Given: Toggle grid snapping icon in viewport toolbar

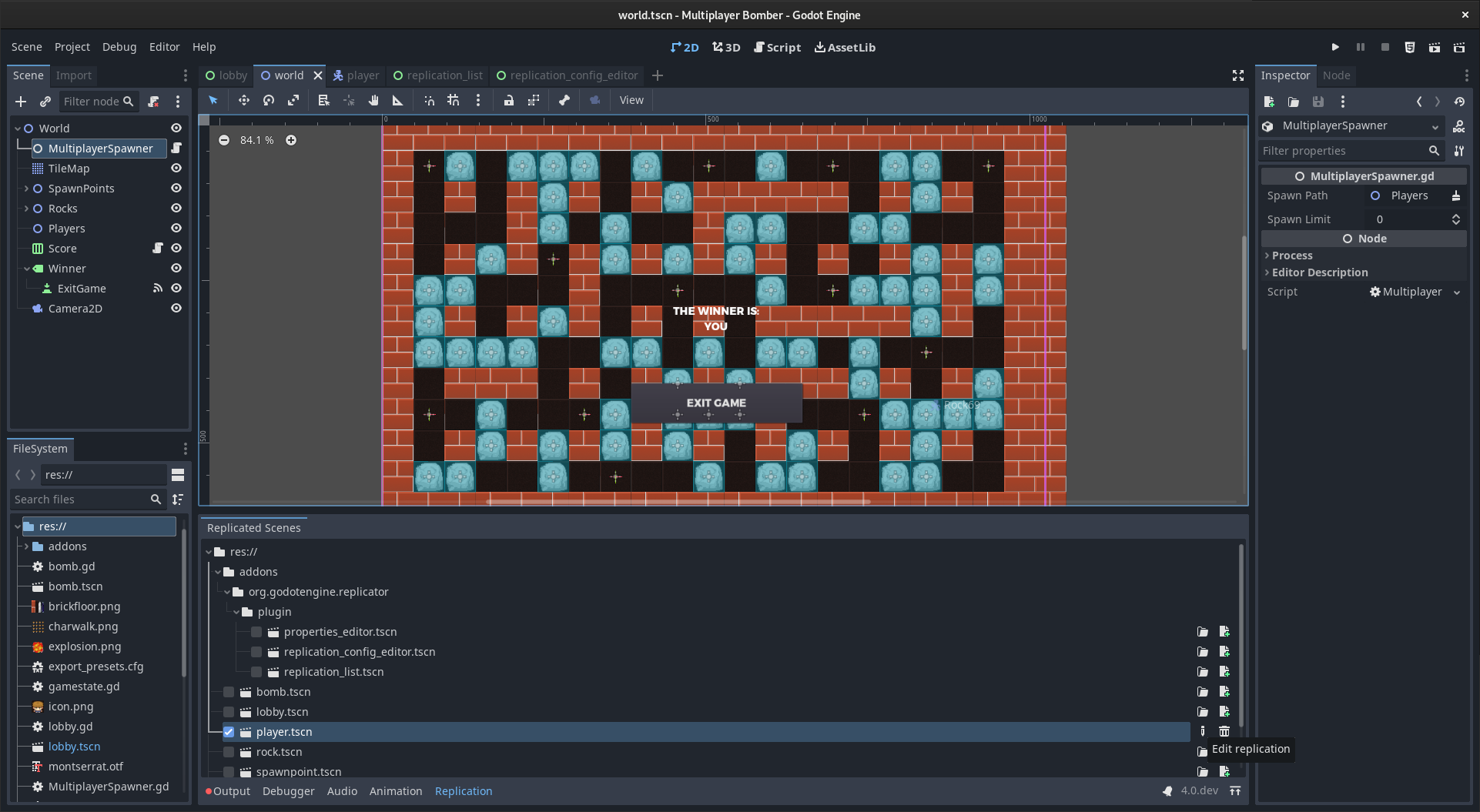Looking at the screenshot, I should (x=454, y=100).
